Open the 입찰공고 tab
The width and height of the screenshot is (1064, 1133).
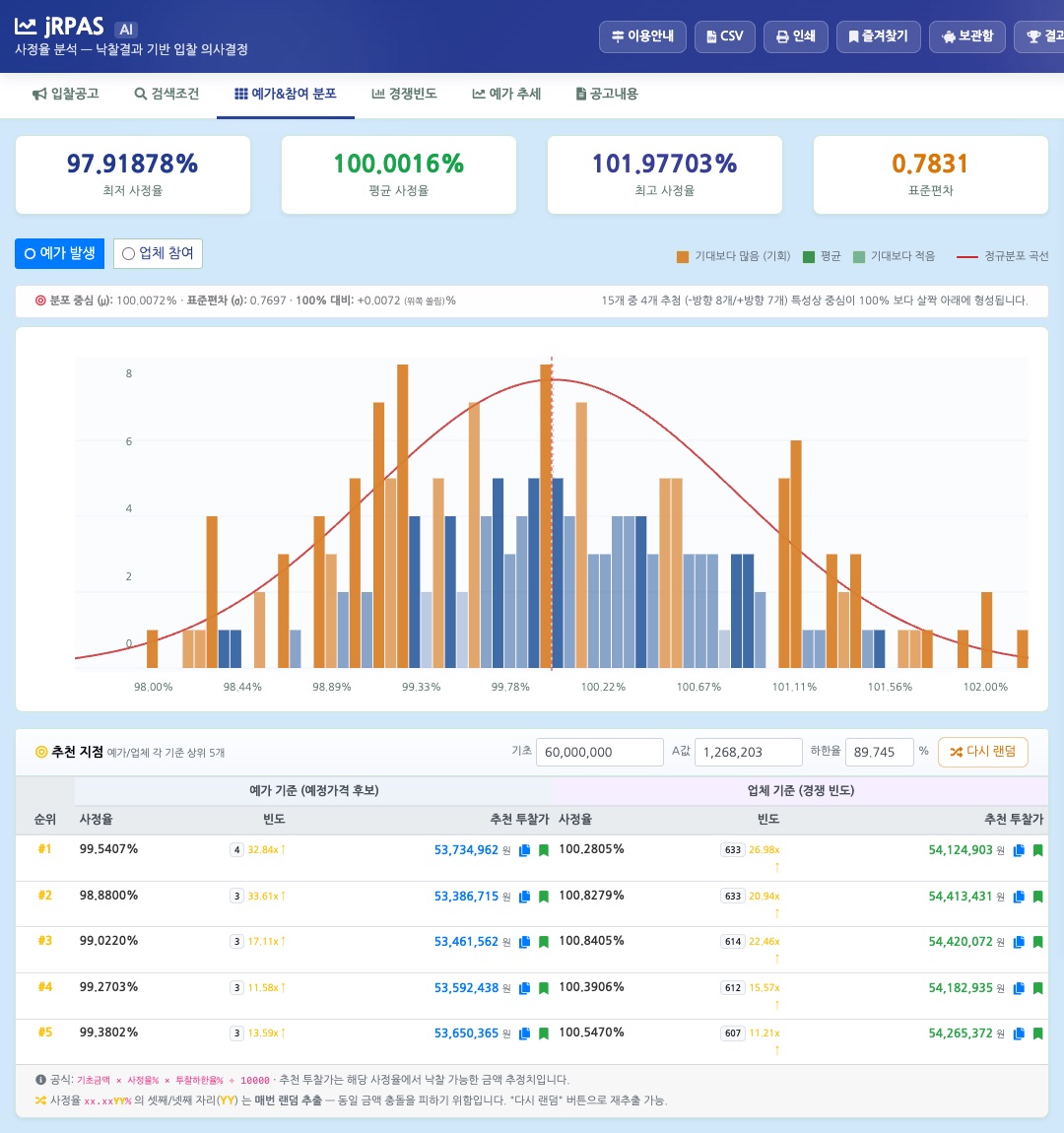pos(66,94)
